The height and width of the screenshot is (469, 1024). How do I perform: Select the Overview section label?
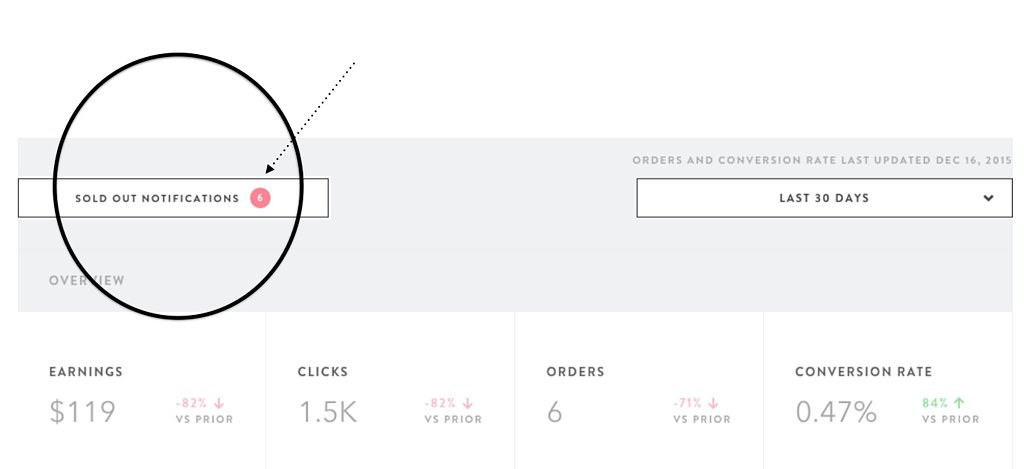pyautogui.click(x=87, y=280)
